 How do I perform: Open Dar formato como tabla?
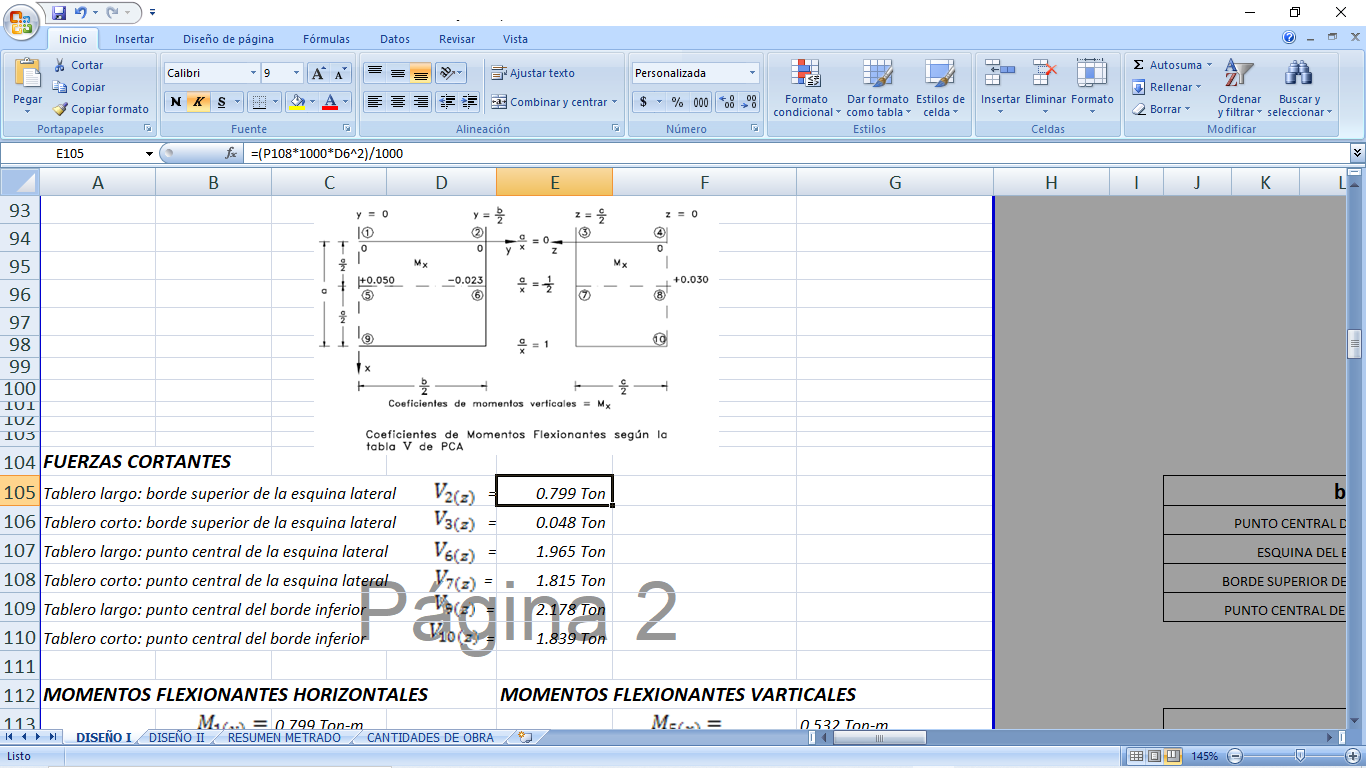[877, 88]
